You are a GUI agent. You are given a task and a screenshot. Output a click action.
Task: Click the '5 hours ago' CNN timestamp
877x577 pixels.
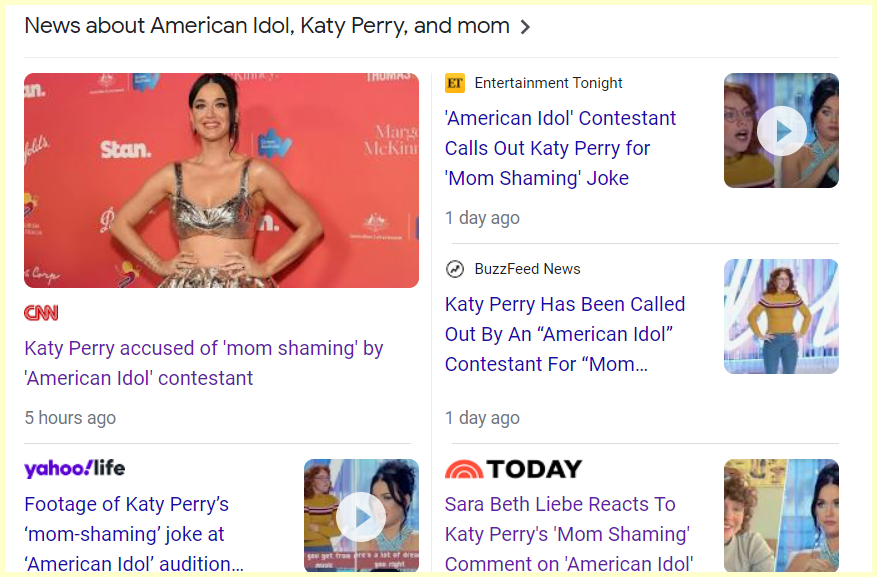(x=70, y=418)
